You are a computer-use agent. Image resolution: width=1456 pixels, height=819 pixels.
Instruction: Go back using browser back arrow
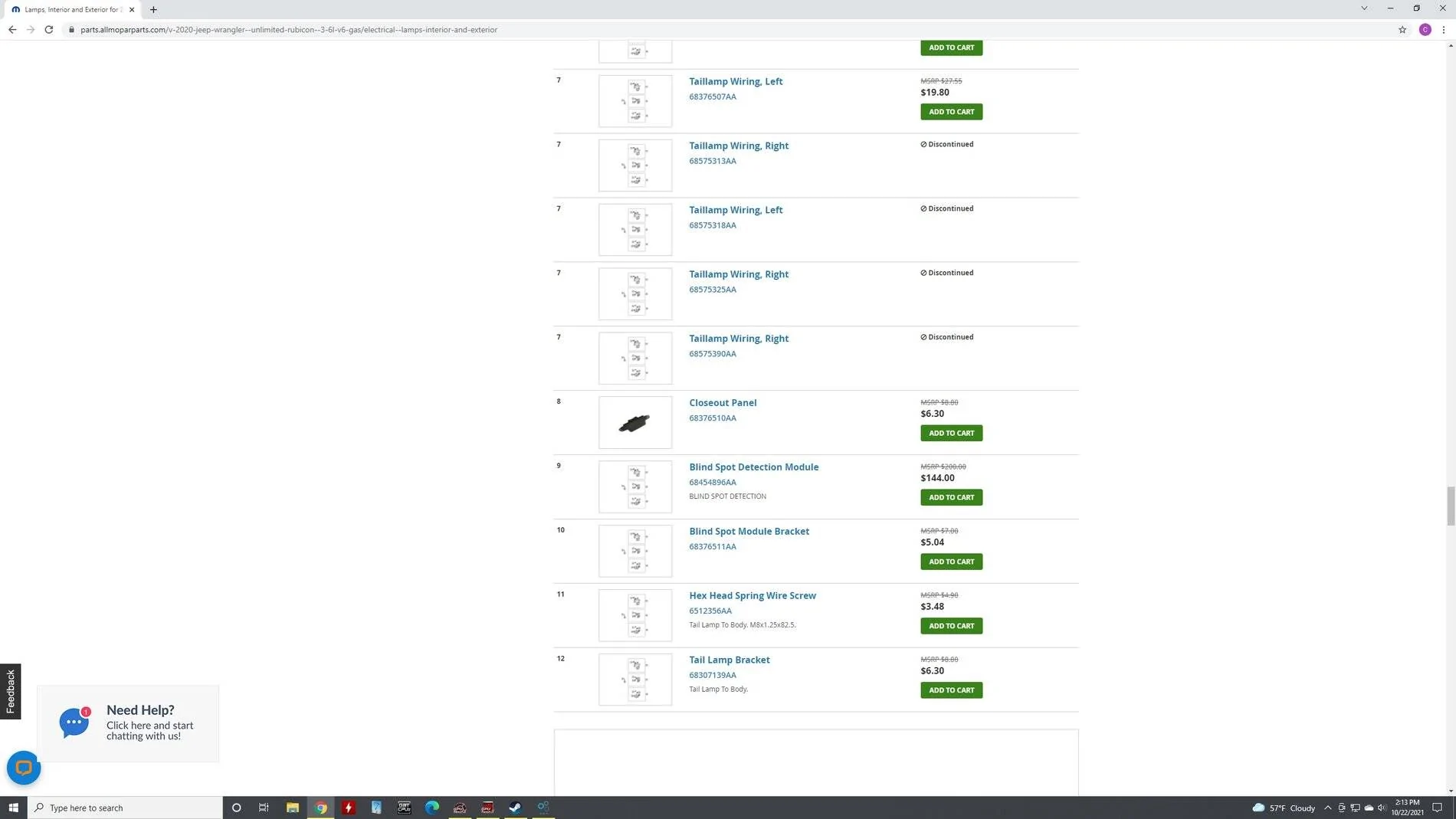point(12,30)
